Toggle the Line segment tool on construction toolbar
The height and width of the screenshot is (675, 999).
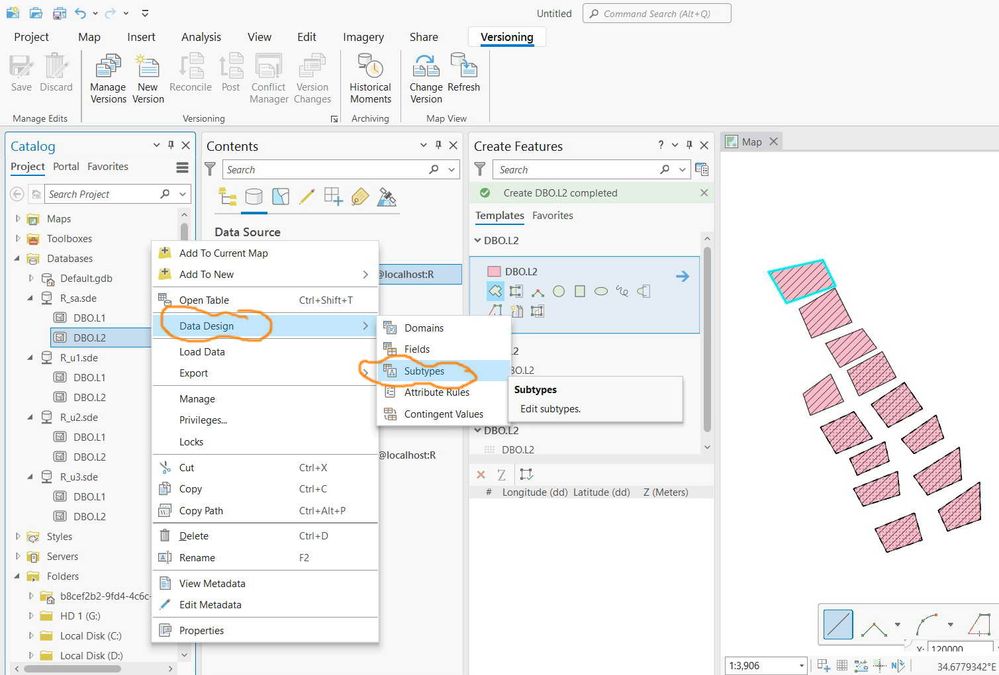pos(838,625)
